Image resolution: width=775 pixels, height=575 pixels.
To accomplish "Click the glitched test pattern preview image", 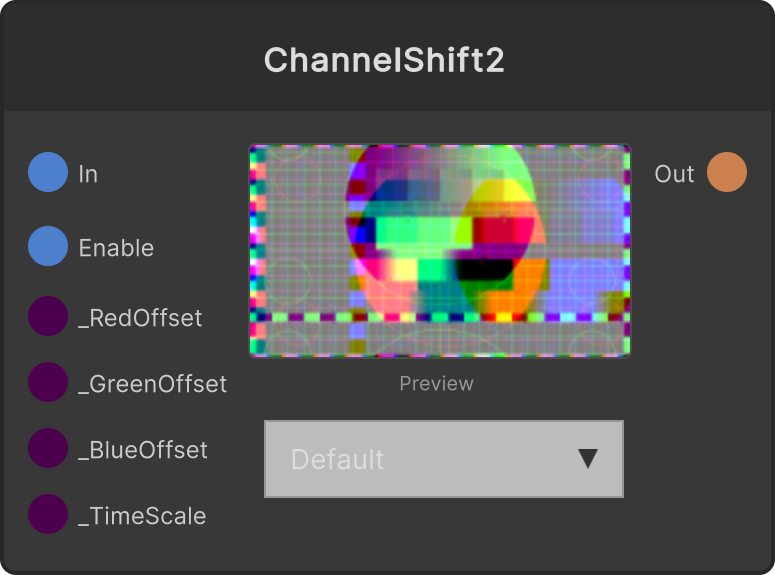I will coord(439,251).
